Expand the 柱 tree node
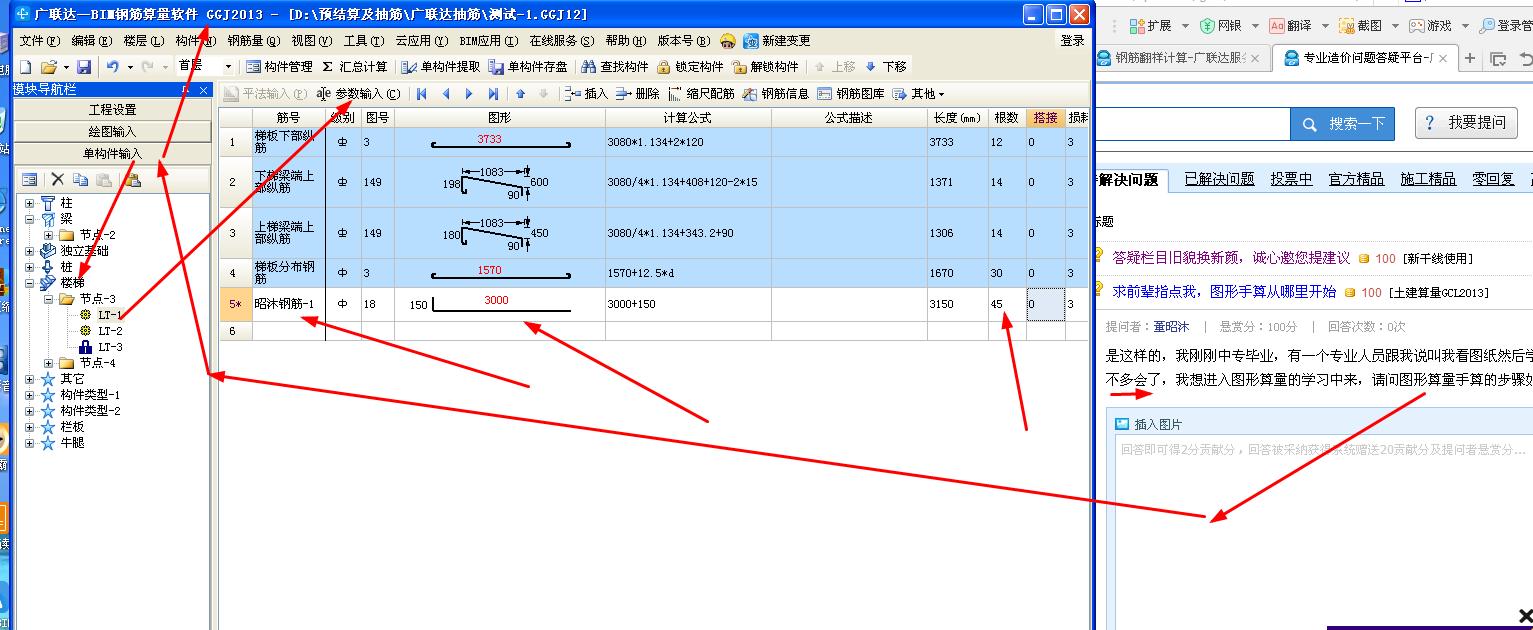The width and height of the screenshot is (1533, 630). tap(30, 203)
